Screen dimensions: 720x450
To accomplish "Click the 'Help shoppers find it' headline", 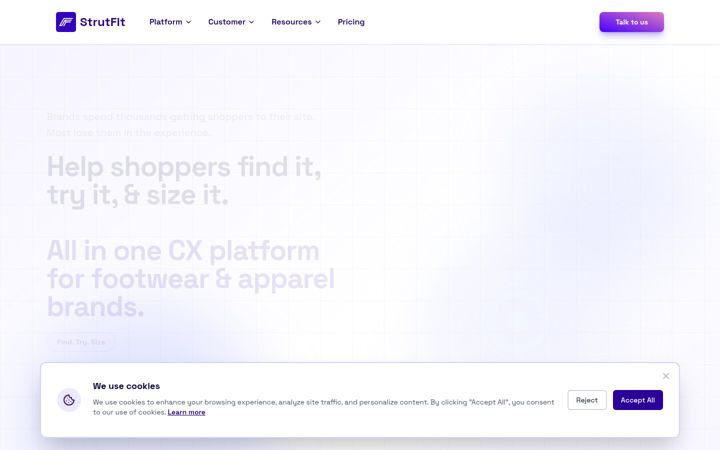I will (184, 180).
